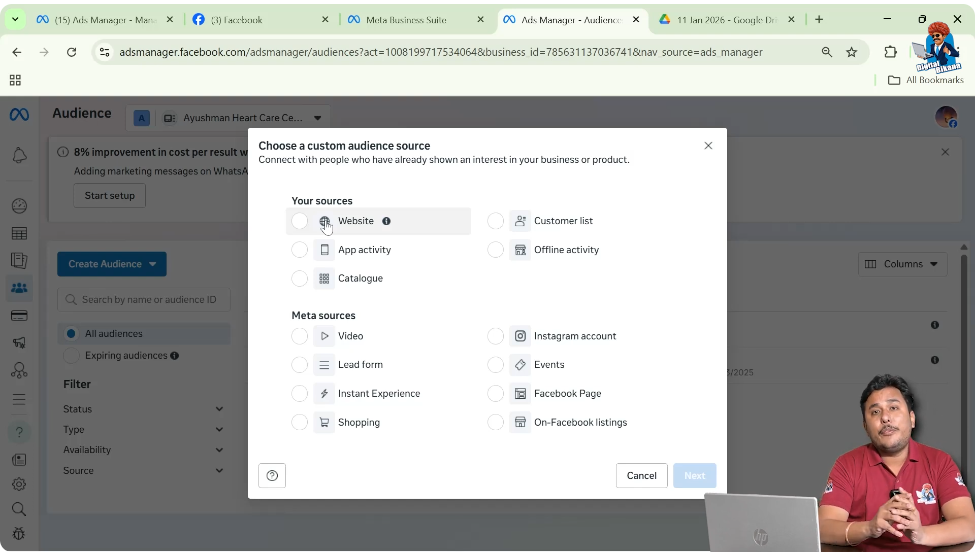This screenshot has width=975, height=553.
Task: Select Expiring audiences radio option
Action: point(71,356)
